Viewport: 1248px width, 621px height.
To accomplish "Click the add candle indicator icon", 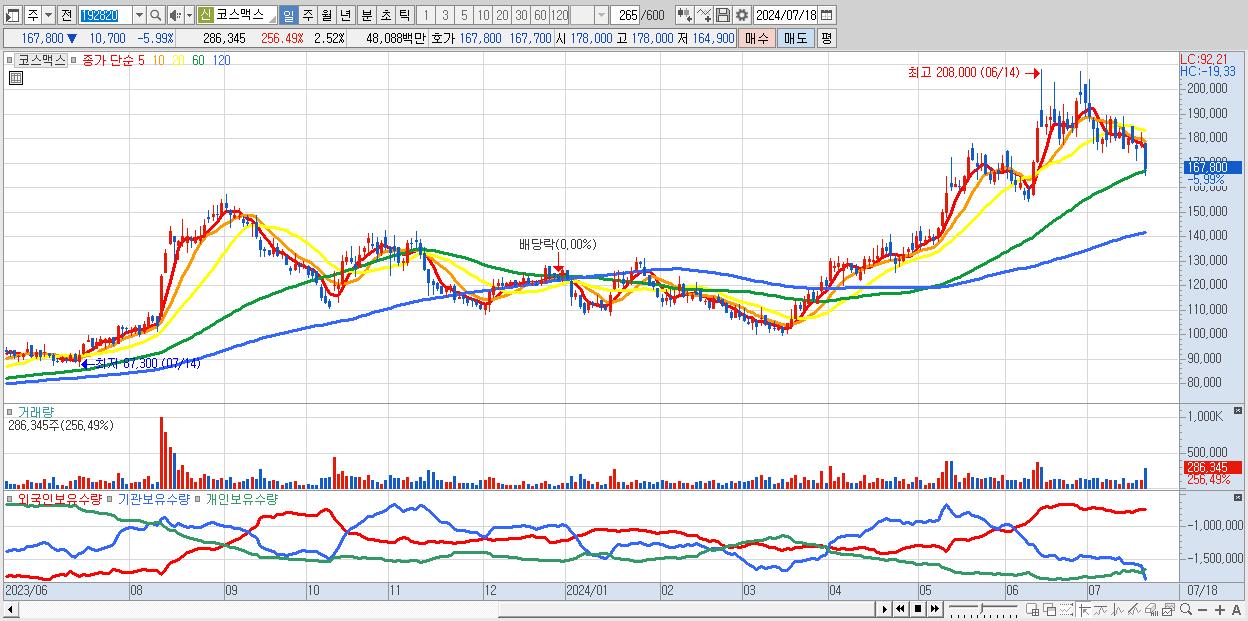I will click(685, 15).
